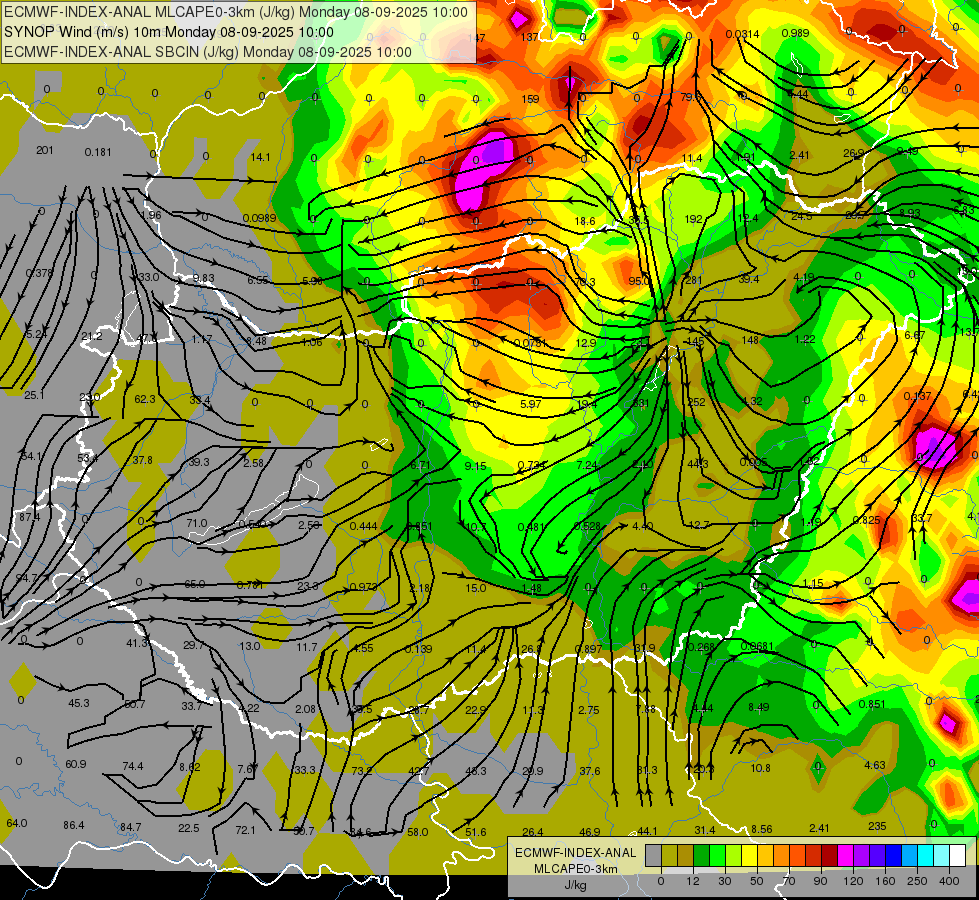Click the map value 159
The image size is (979, 900).
pos(530,99)
